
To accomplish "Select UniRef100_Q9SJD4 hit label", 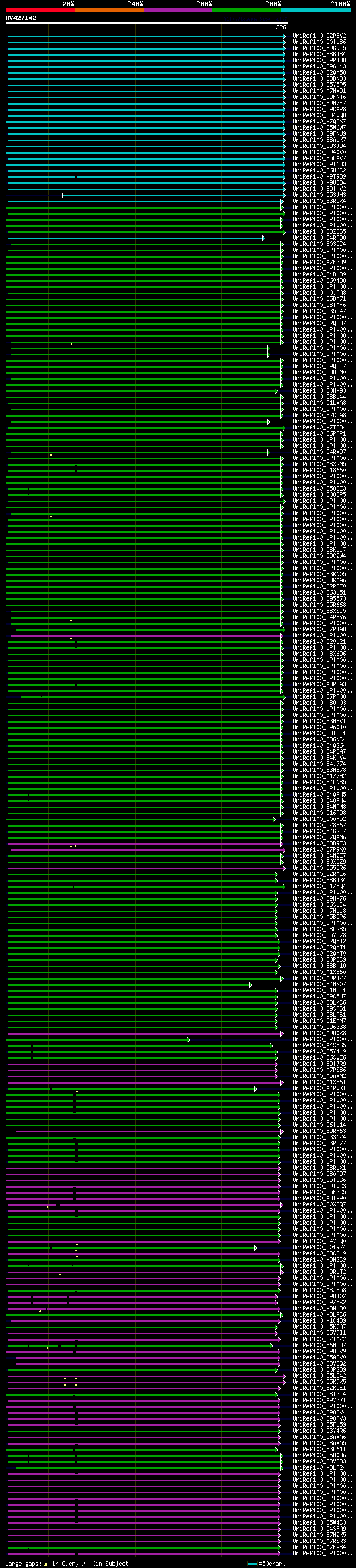I will click(x=319, y=146).
